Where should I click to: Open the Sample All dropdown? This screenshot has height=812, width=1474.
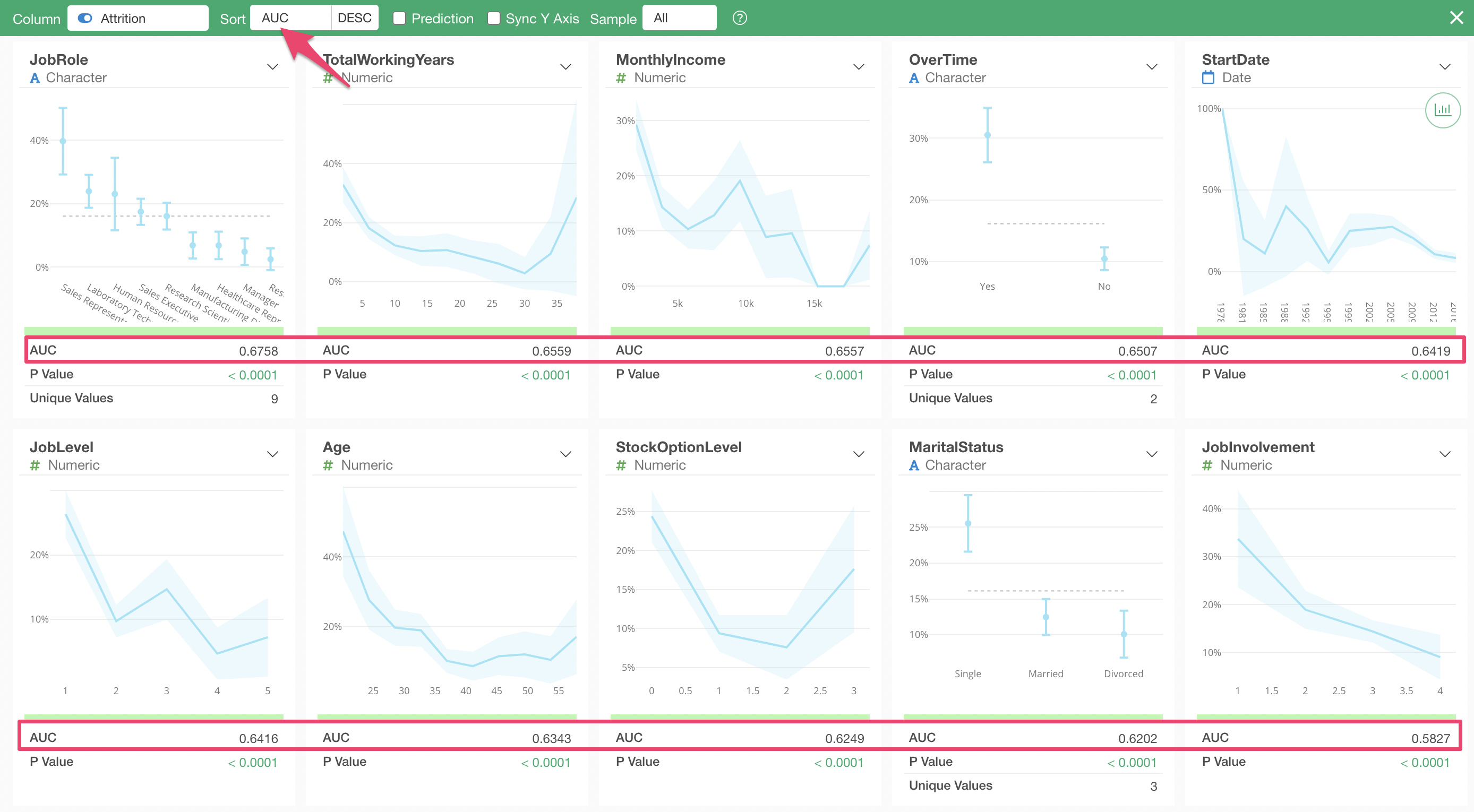click(679, 18)
